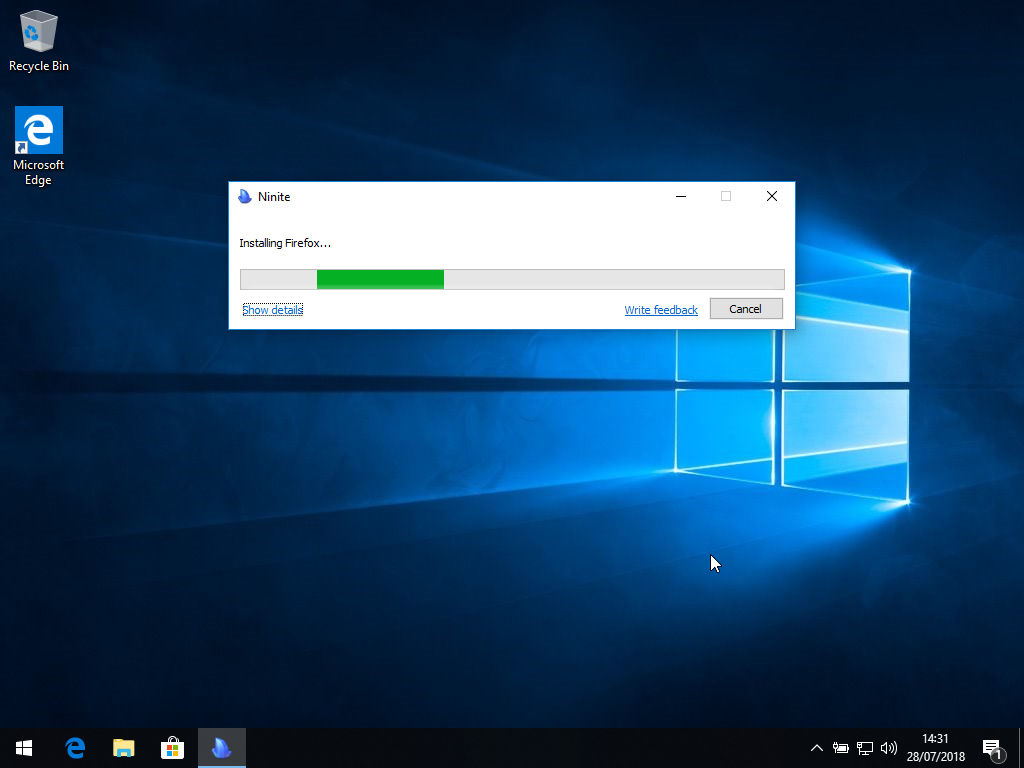Open the Action Center notifications icon

992,748
